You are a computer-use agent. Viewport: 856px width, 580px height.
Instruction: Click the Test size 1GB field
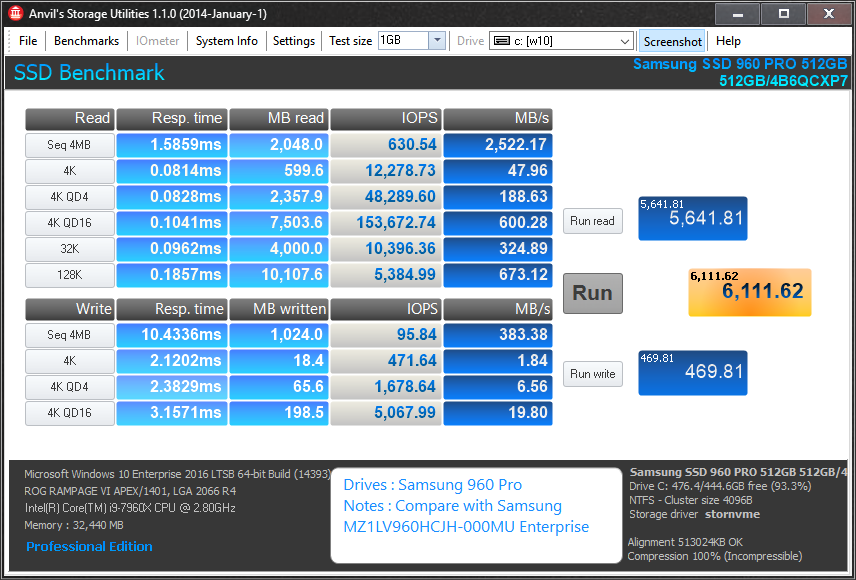point(403,40)
